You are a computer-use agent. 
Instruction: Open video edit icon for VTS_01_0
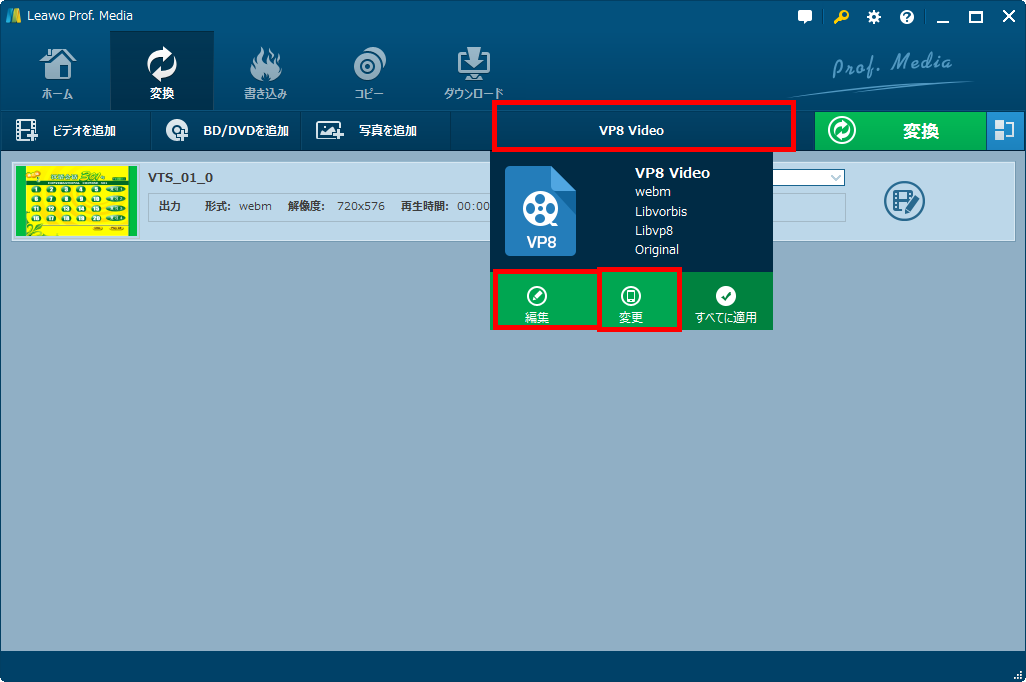(x=904, y=201)
